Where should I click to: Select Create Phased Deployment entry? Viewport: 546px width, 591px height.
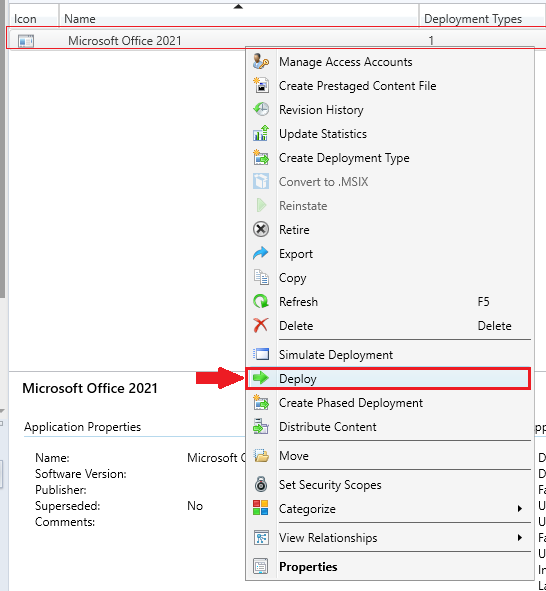[x=390, y=403]
